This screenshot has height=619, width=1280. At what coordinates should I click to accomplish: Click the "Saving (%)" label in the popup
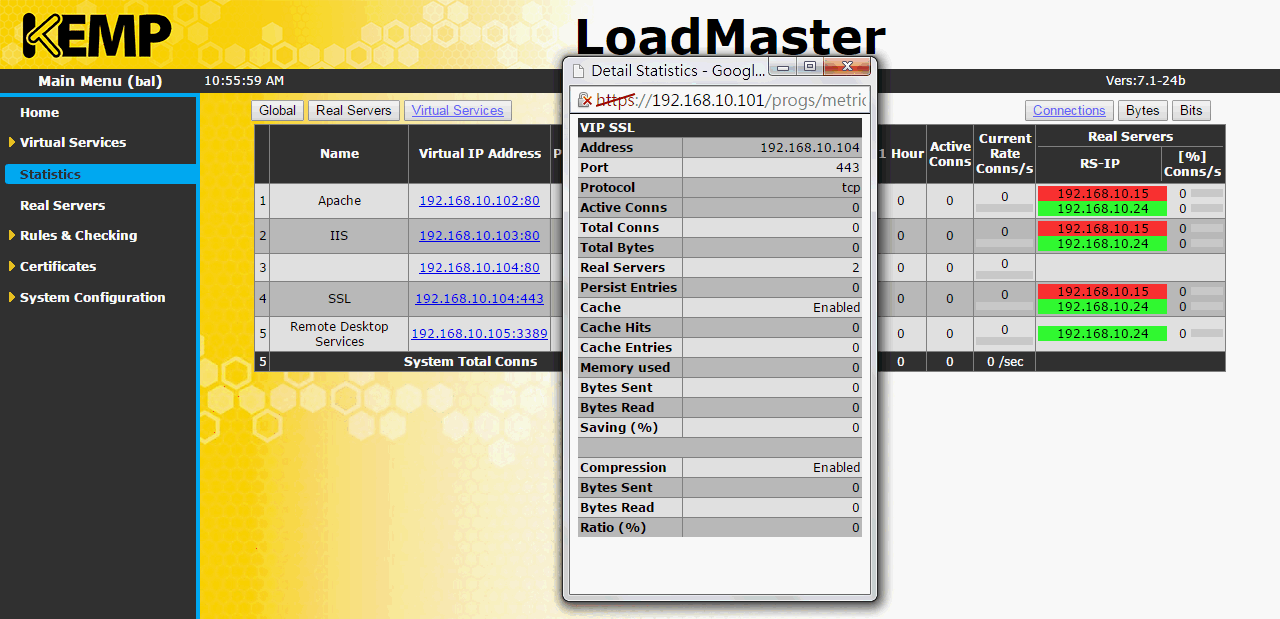(619, 428)
